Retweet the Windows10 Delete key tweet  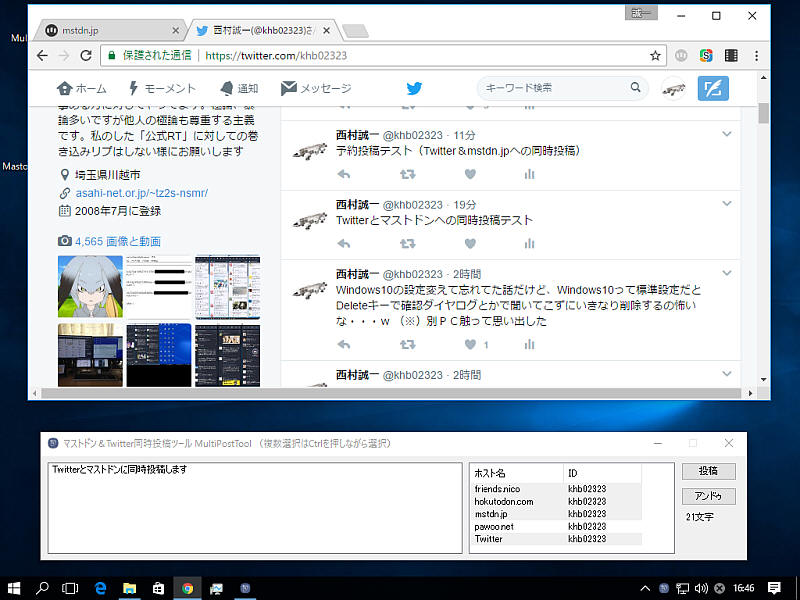click(x=407, y=345)
